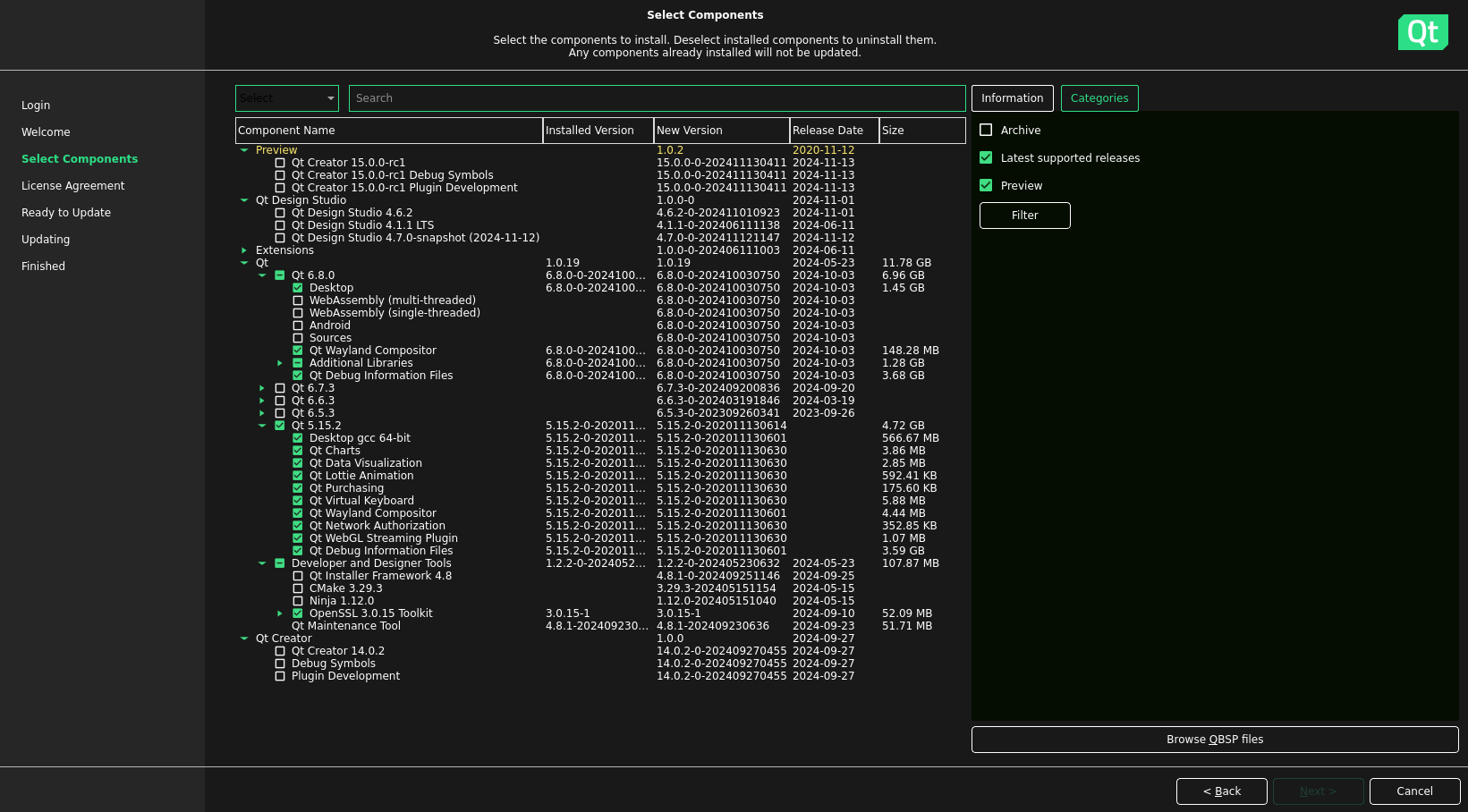Screen dimensions: 1468x812
Task: Switch to the Categories tab
Action: 1099,98
